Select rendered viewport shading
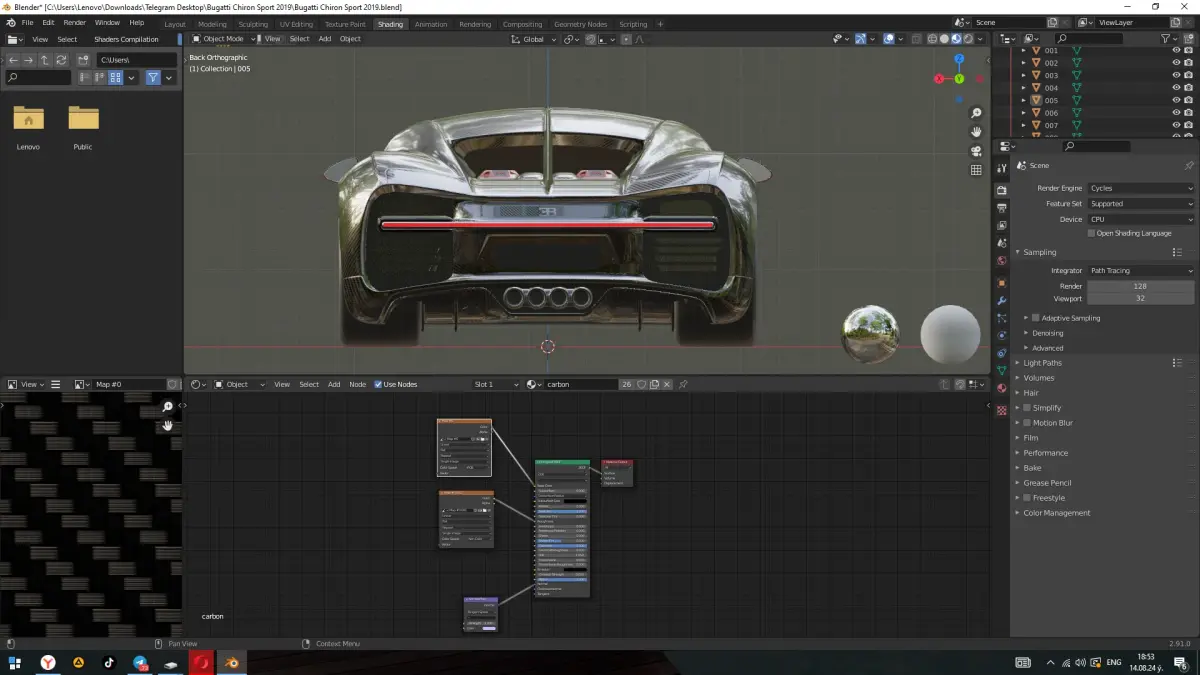 (x=968, y=39)
